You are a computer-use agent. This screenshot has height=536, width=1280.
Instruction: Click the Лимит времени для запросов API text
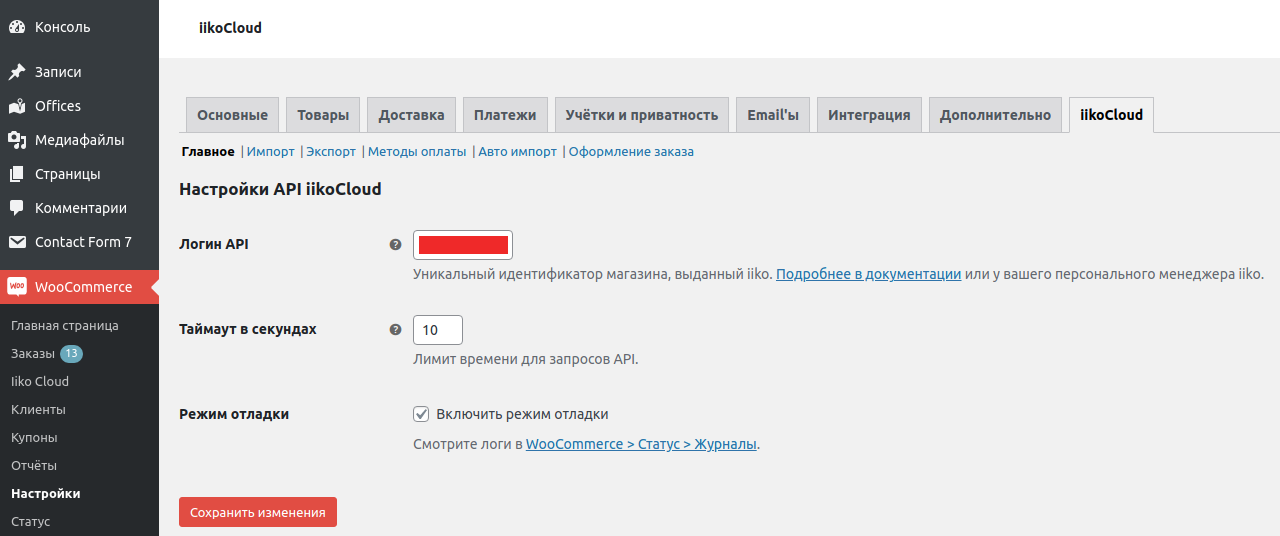(526, 359)
